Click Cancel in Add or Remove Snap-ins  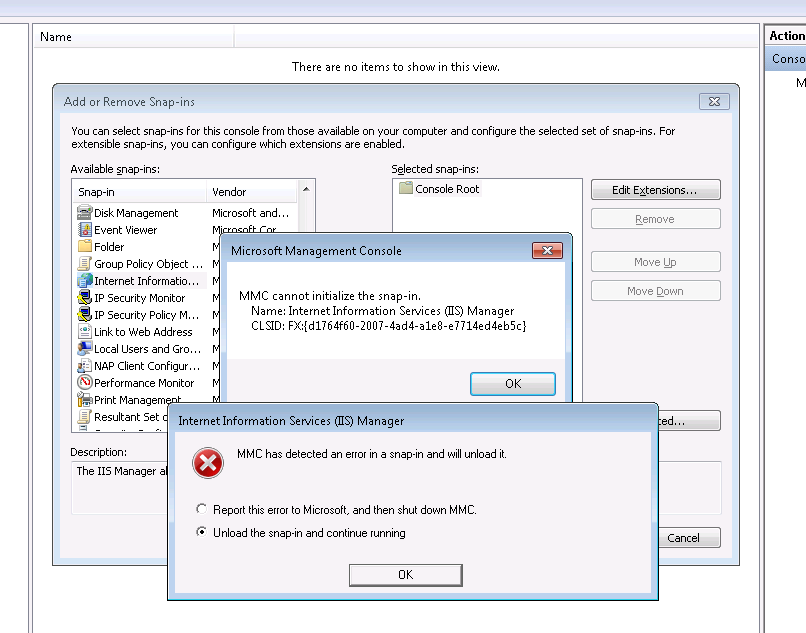[684, 538]
